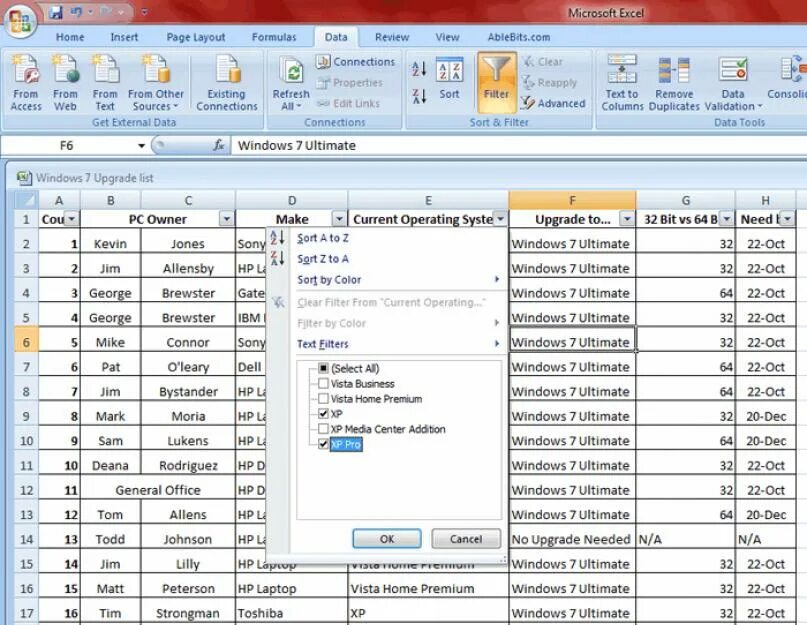807x625 pixels.
Task: Check Vista Home Premium checkbox
Action: coord(323,398)
